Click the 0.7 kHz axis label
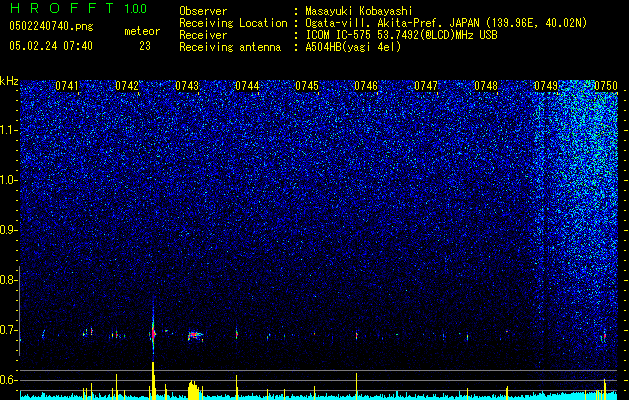 9,330
